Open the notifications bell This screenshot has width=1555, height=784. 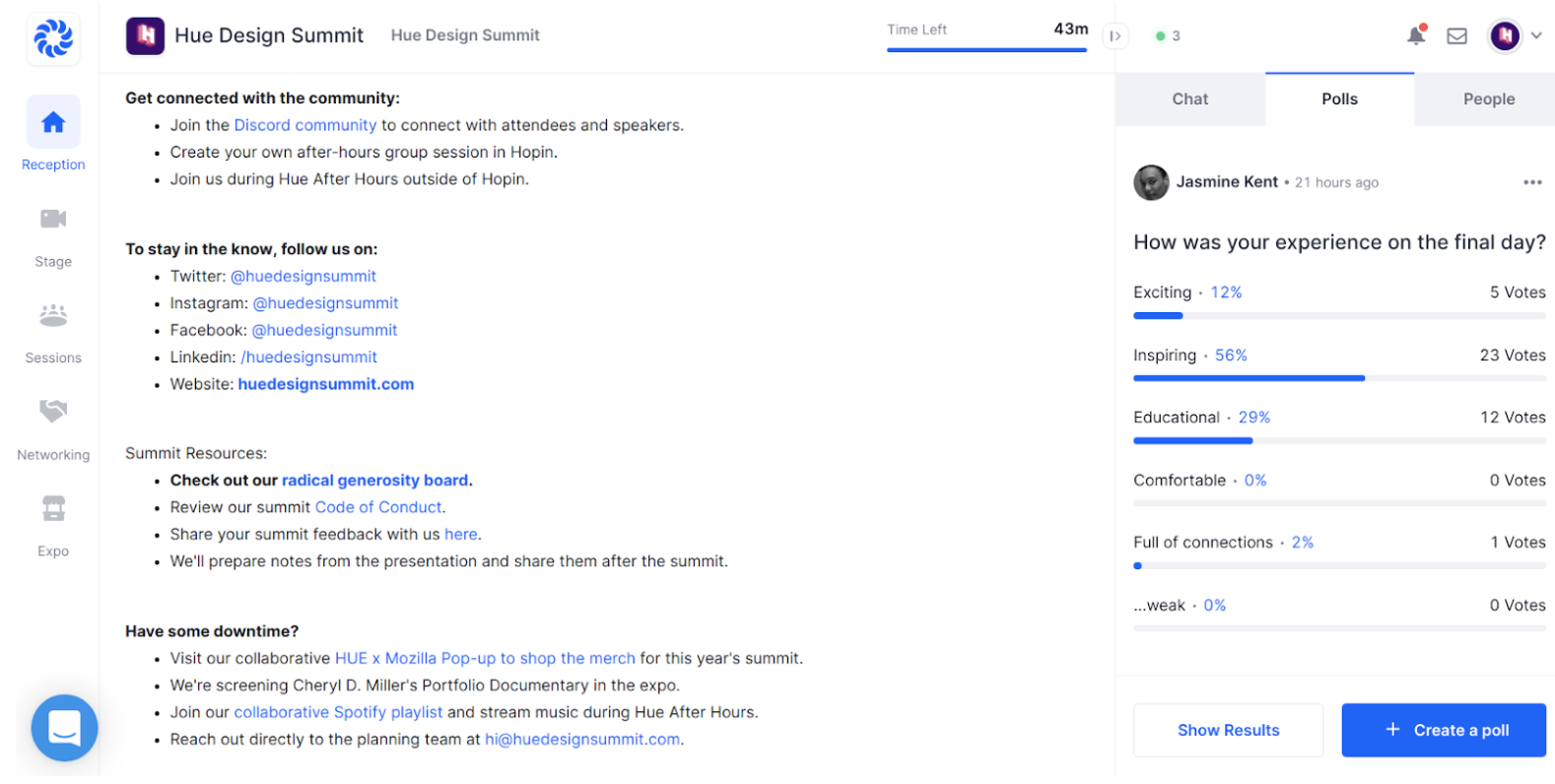point(1416,35)
